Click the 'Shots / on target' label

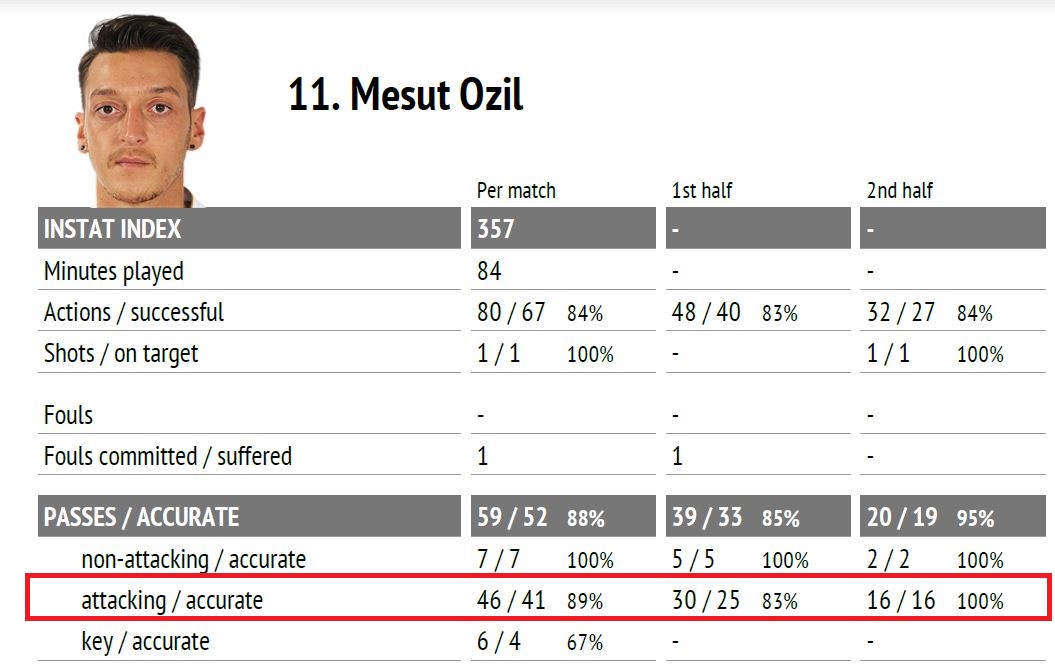(121, 353)
